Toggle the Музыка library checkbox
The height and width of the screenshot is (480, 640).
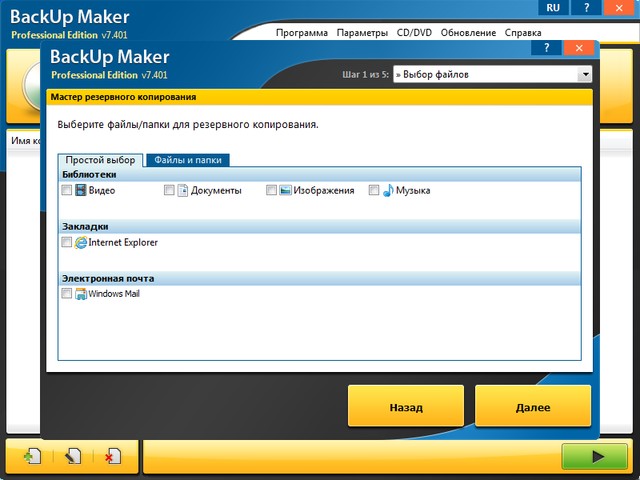(x=374, y=190)
